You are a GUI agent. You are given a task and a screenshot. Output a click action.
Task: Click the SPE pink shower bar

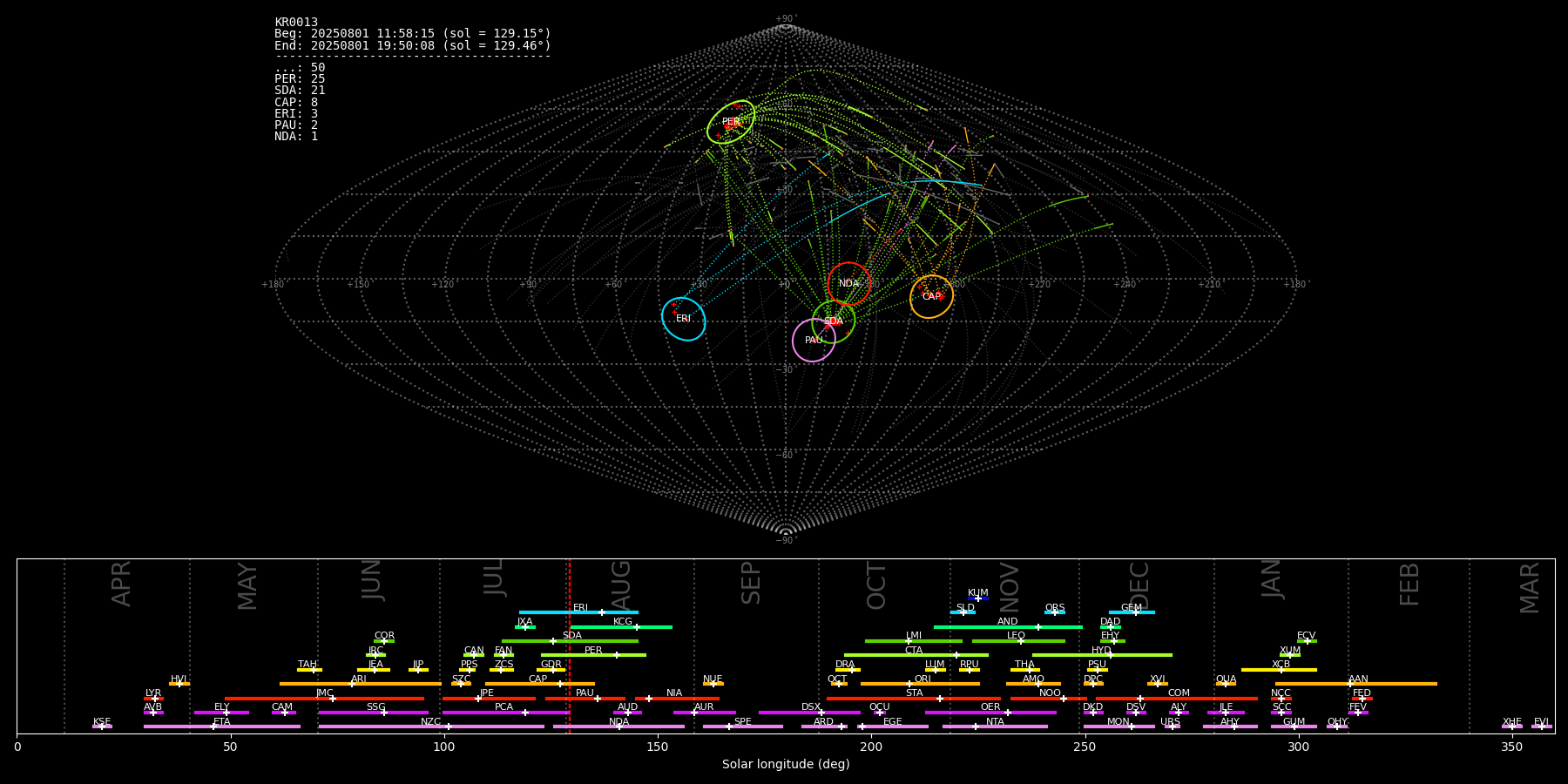click(742, 727)
